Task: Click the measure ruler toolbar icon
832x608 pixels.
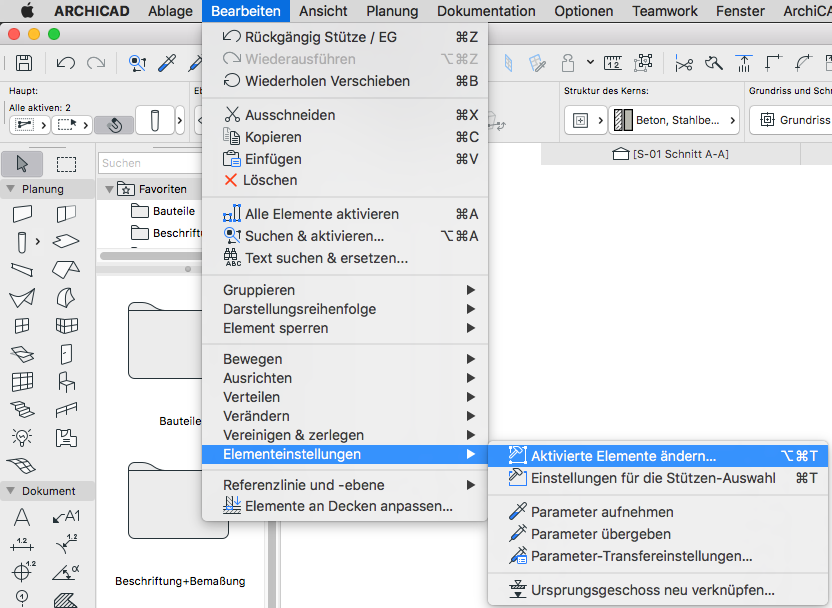Action: [x=613, y=63]
